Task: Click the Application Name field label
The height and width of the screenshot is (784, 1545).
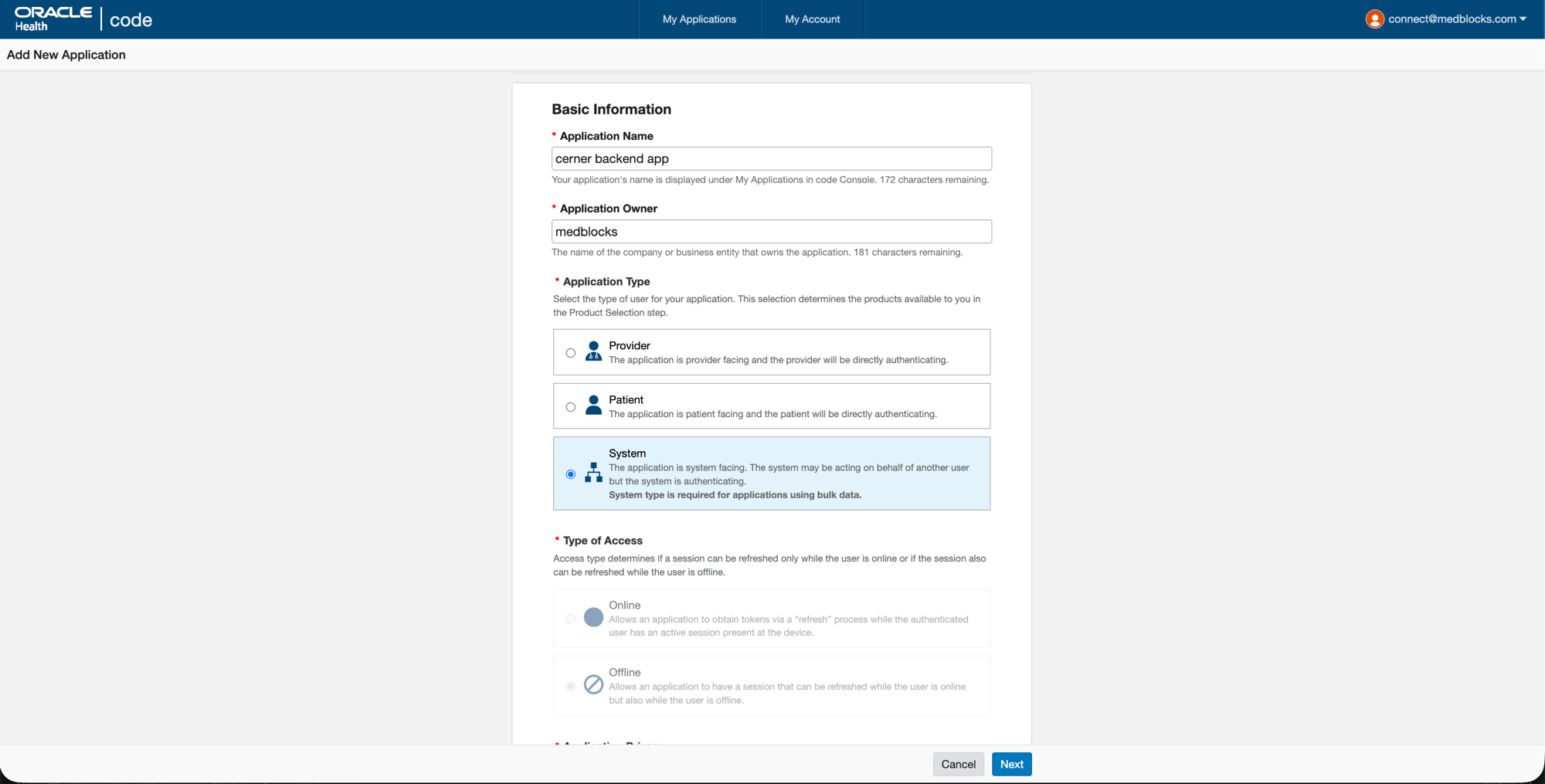Action: coord(606,136)
